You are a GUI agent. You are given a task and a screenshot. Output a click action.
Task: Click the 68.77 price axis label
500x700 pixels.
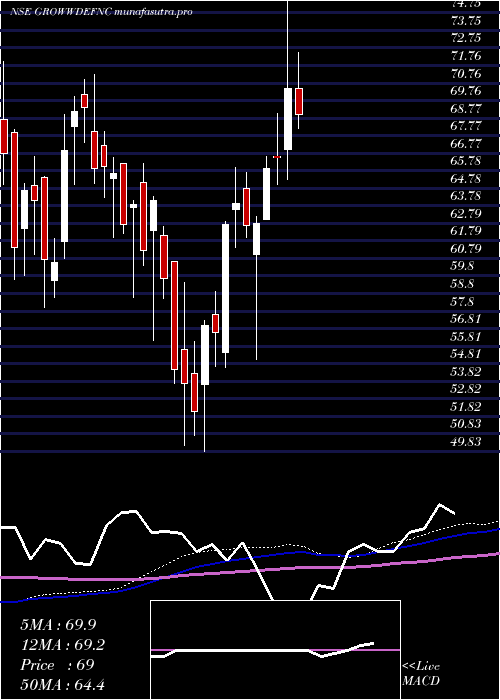coord(466,108)
